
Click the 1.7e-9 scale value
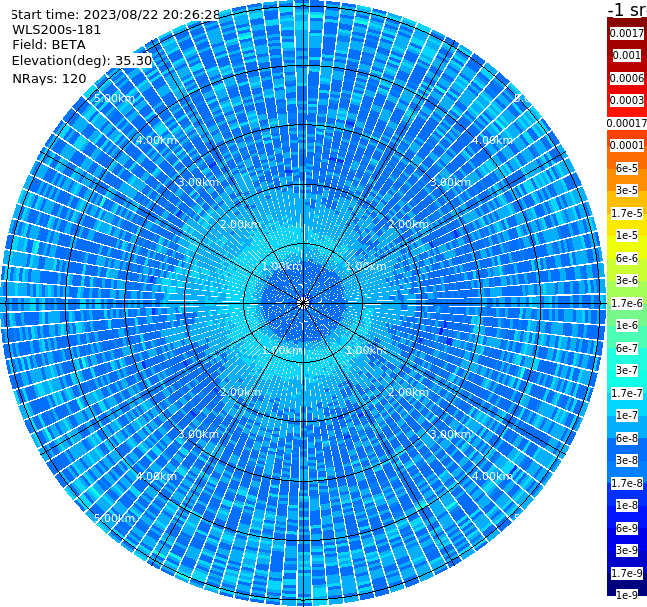(x=627, y=573)
